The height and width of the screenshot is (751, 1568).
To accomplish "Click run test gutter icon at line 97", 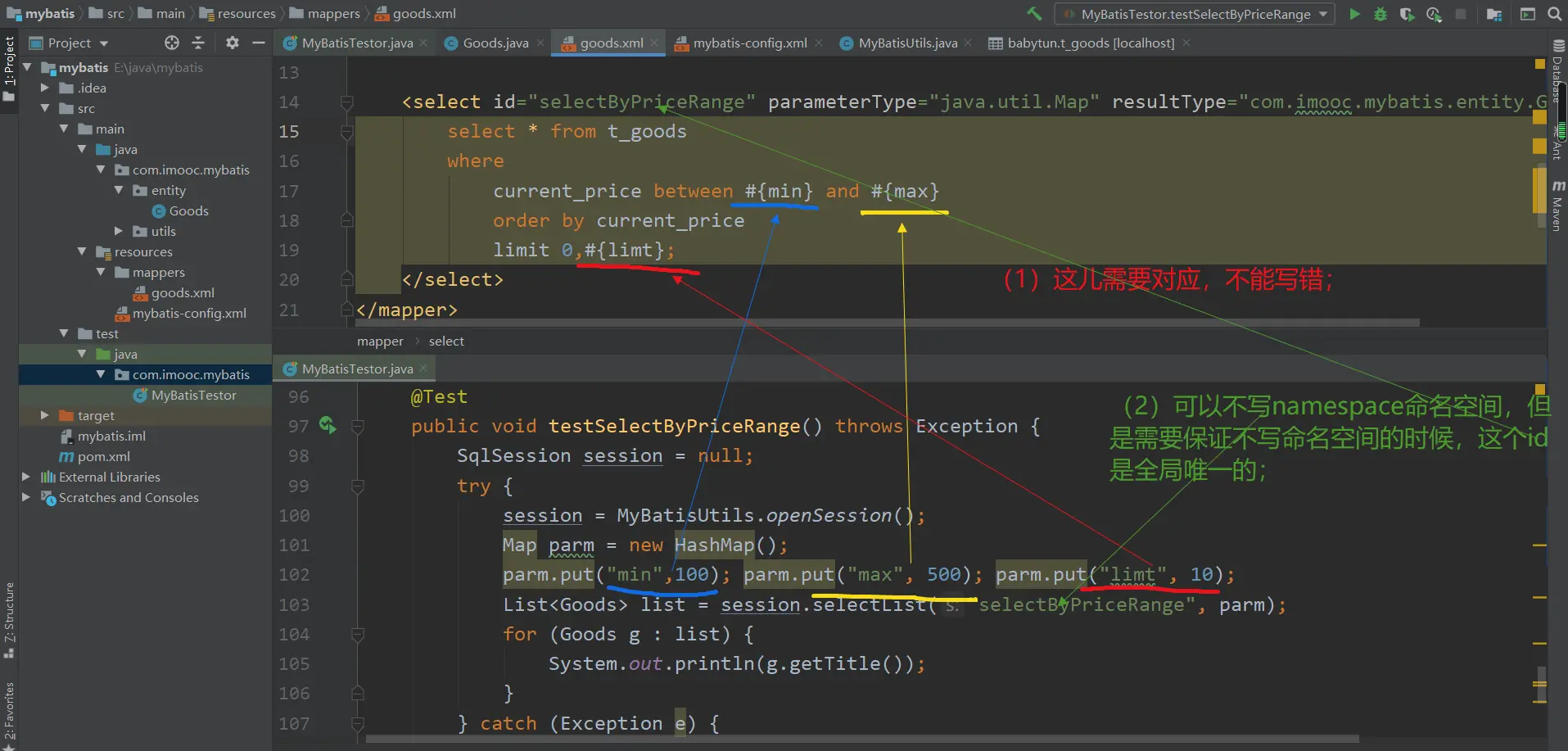I will point(328,425).
